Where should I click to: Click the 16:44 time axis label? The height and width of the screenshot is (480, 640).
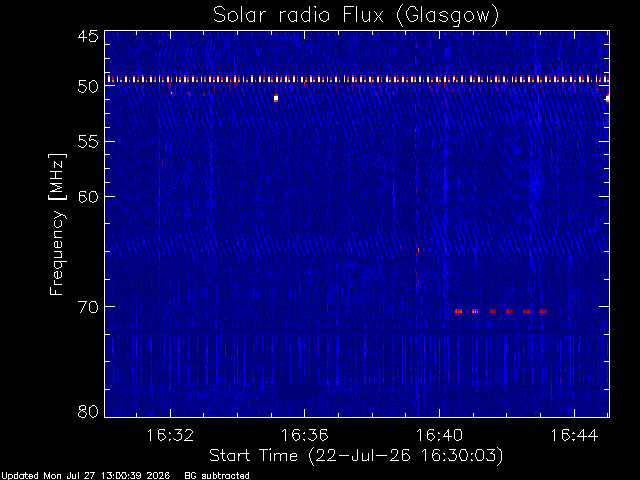point(574,436)
